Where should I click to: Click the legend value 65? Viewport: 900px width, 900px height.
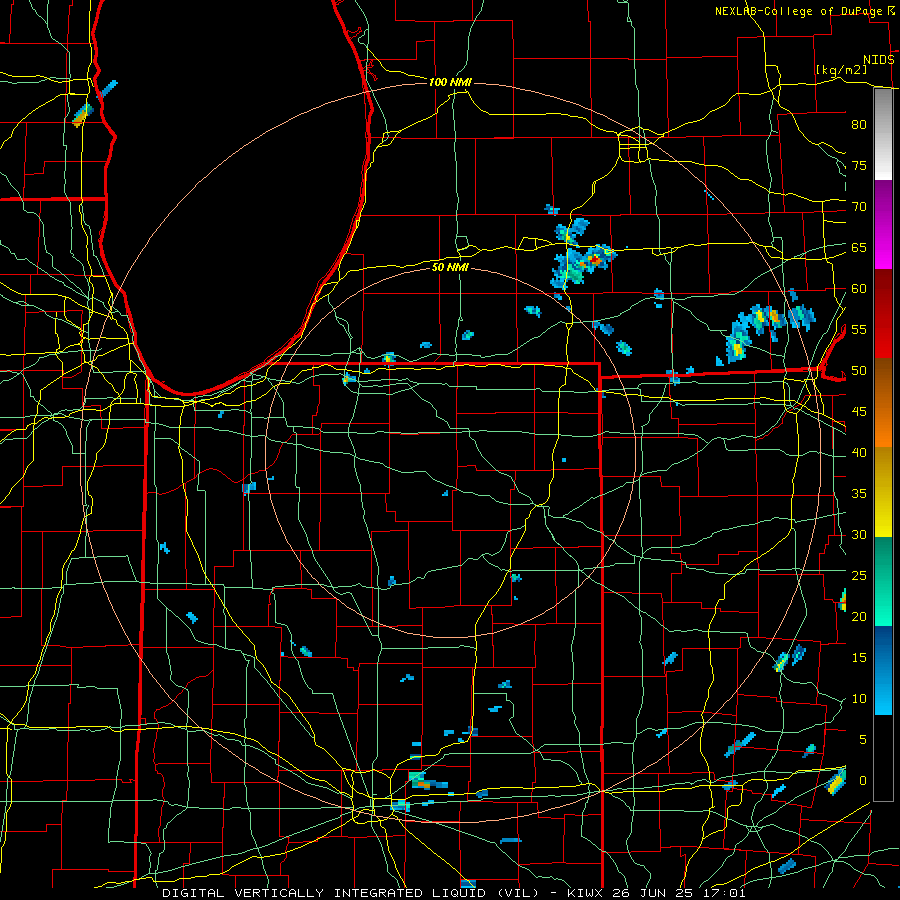pos(859,248)
